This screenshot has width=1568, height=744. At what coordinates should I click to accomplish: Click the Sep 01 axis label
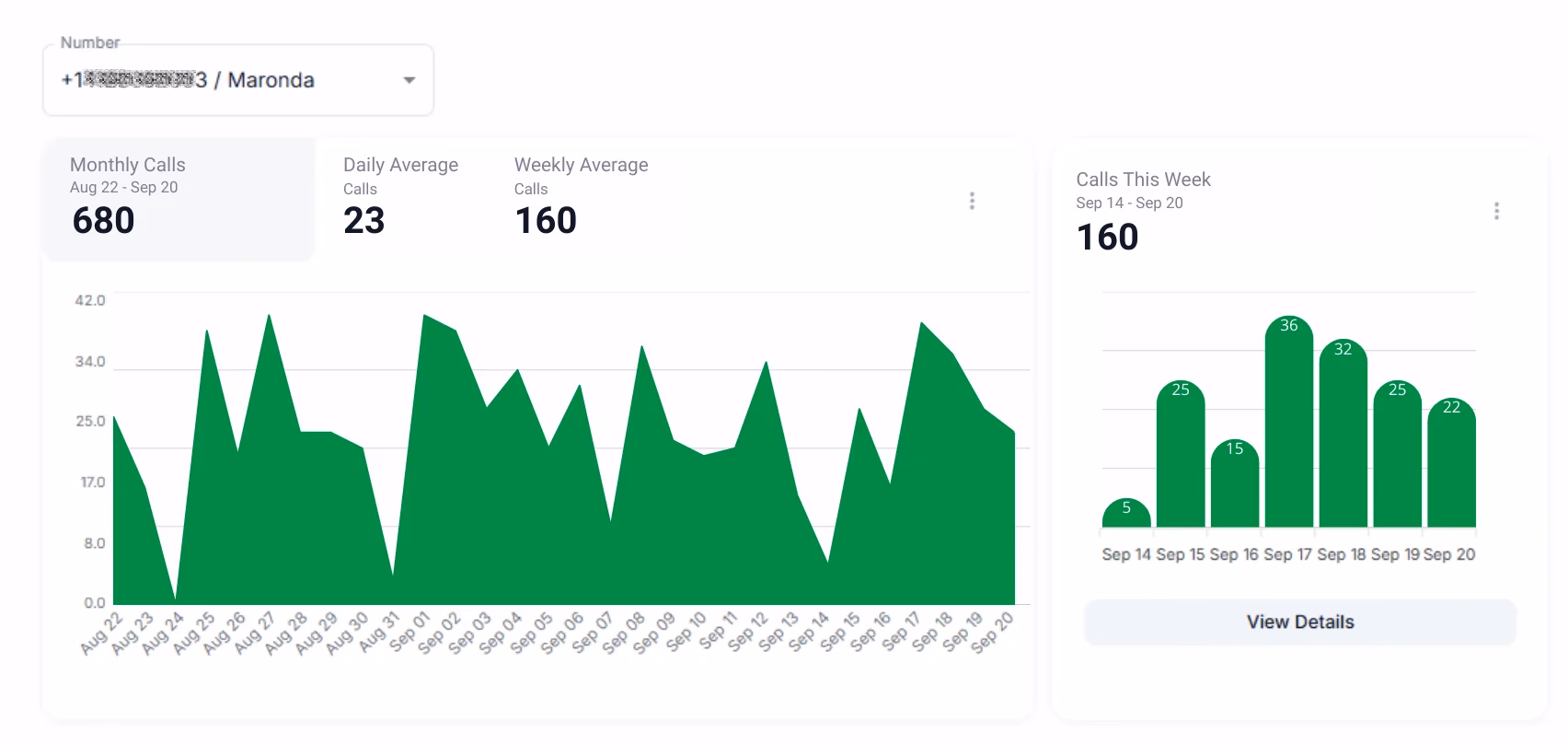pyautogui.click(x=409, y=633)
